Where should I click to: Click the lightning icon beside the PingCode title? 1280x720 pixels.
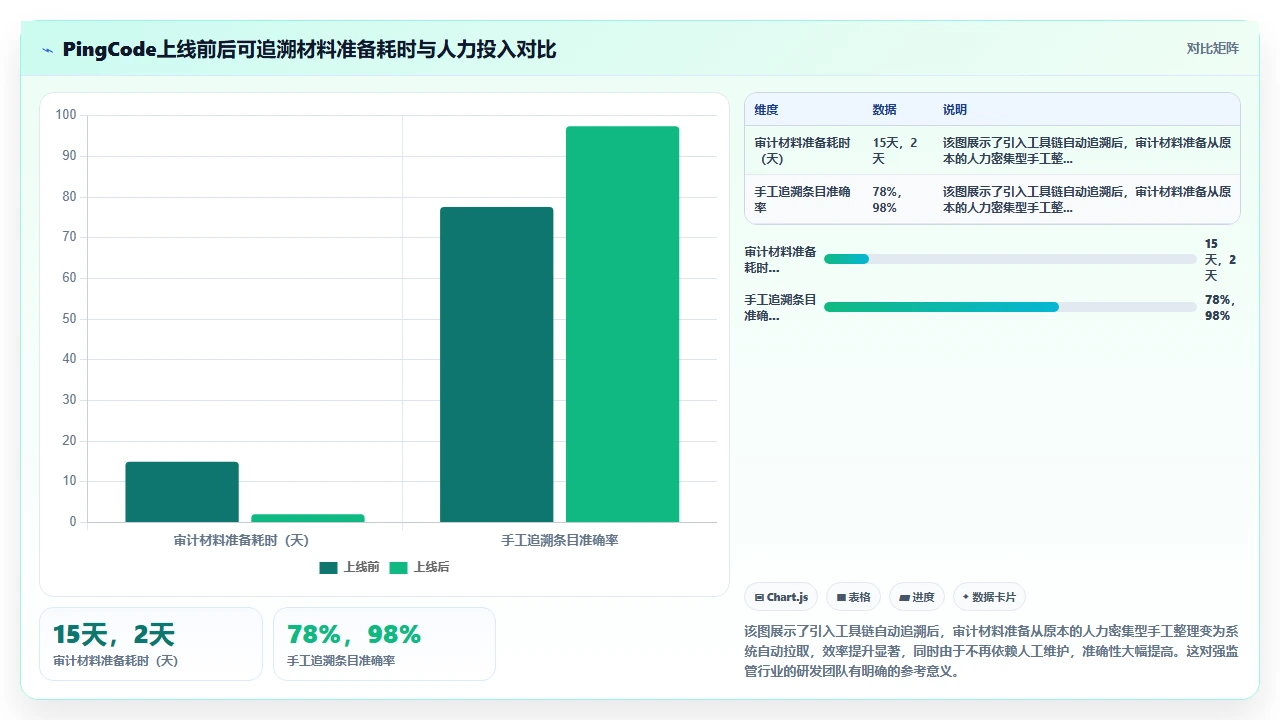tap(47, 50)
